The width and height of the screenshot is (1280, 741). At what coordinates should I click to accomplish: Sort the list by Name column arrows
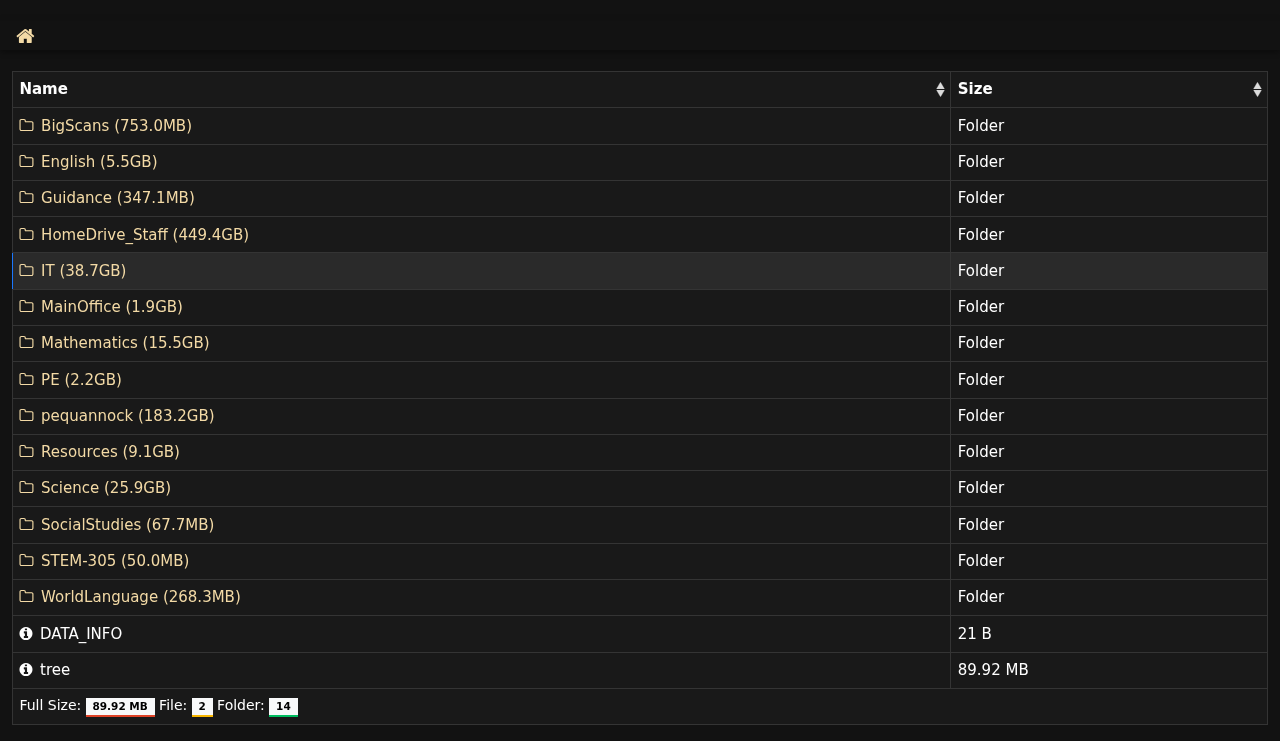940,89
